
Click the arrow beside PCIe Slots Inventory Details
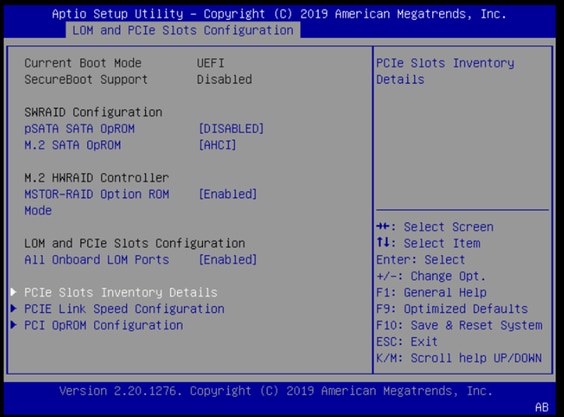pyautogui.click(x=14, y=292)
